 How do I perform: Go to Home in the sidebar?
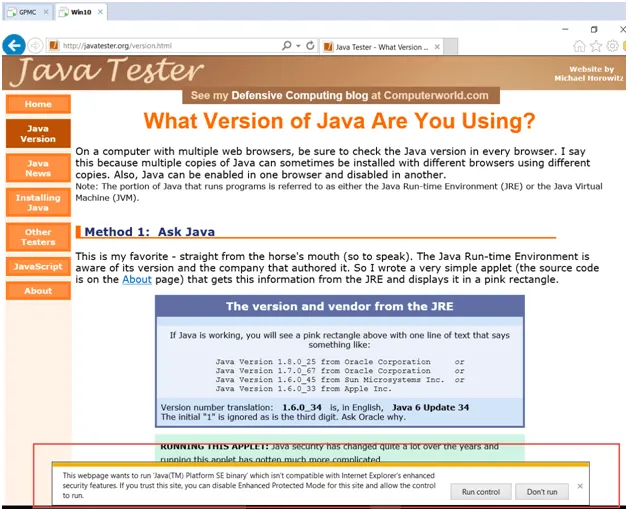(38, 104)
